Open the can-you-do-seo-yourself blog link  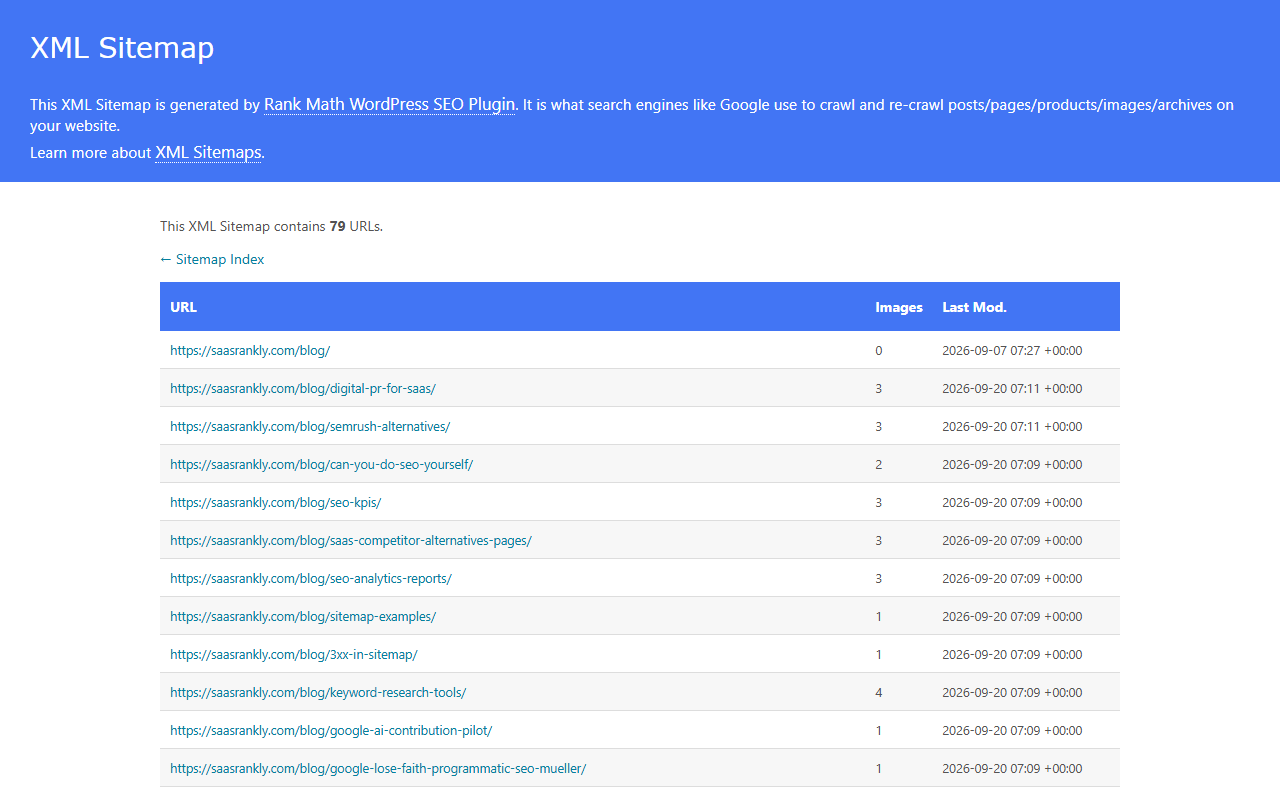coord(321,464)
